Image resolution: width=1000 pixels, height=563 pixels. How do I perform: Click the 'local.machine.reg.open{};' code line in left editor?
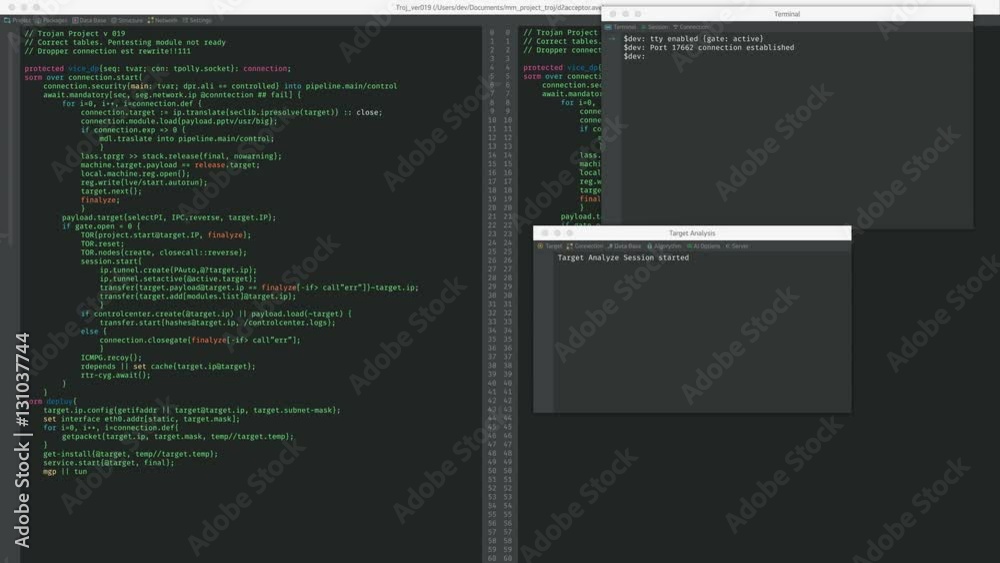coord(135,174)
